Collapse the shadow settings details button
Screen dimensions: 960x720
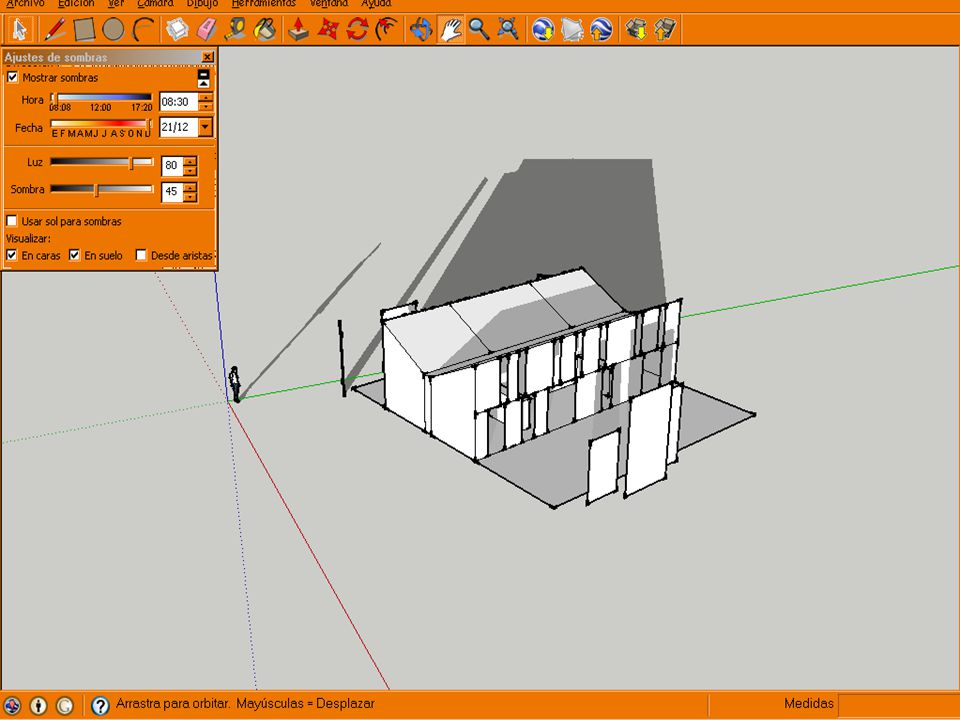203,78
